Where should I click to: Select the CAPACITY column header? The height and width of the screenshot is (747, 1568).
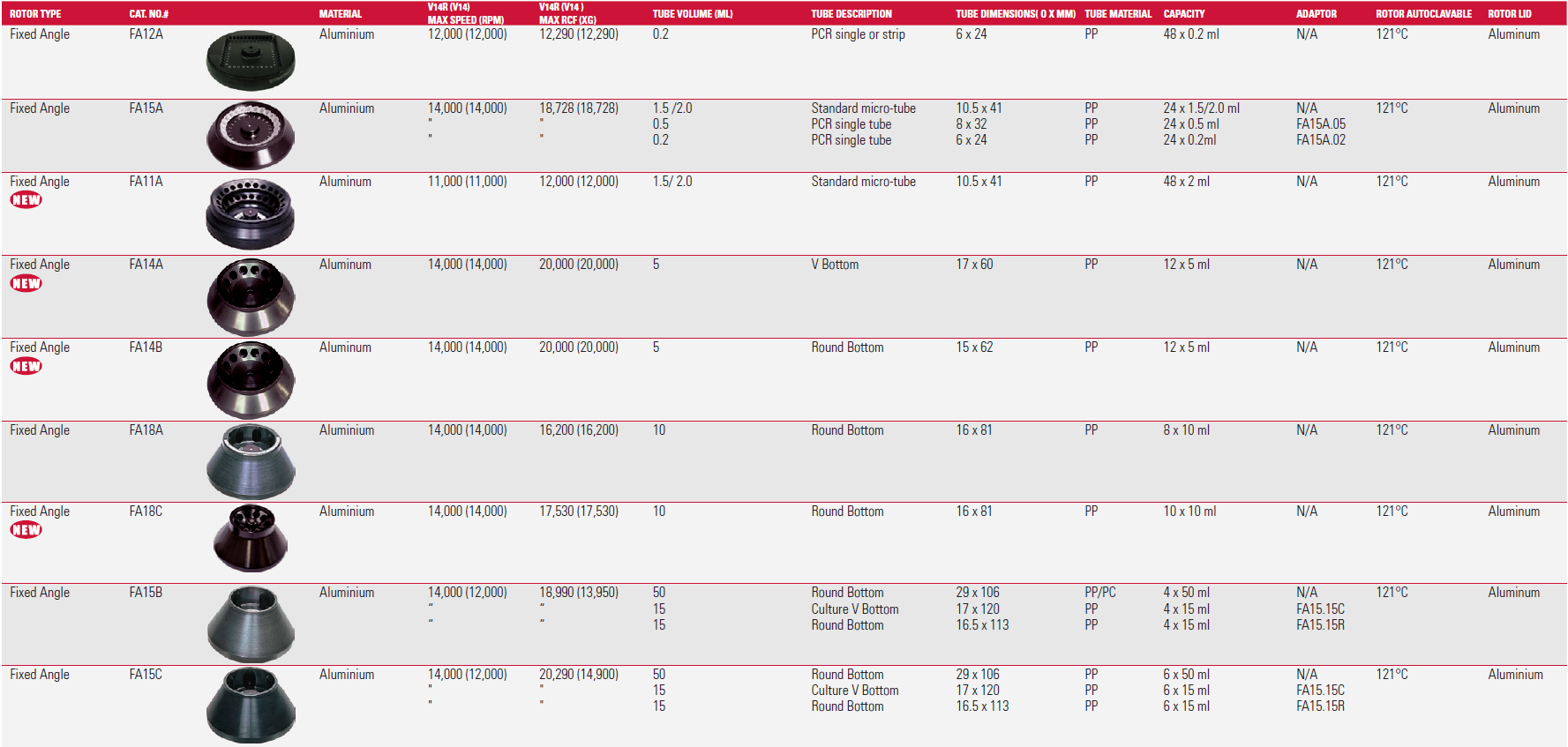1183,14
